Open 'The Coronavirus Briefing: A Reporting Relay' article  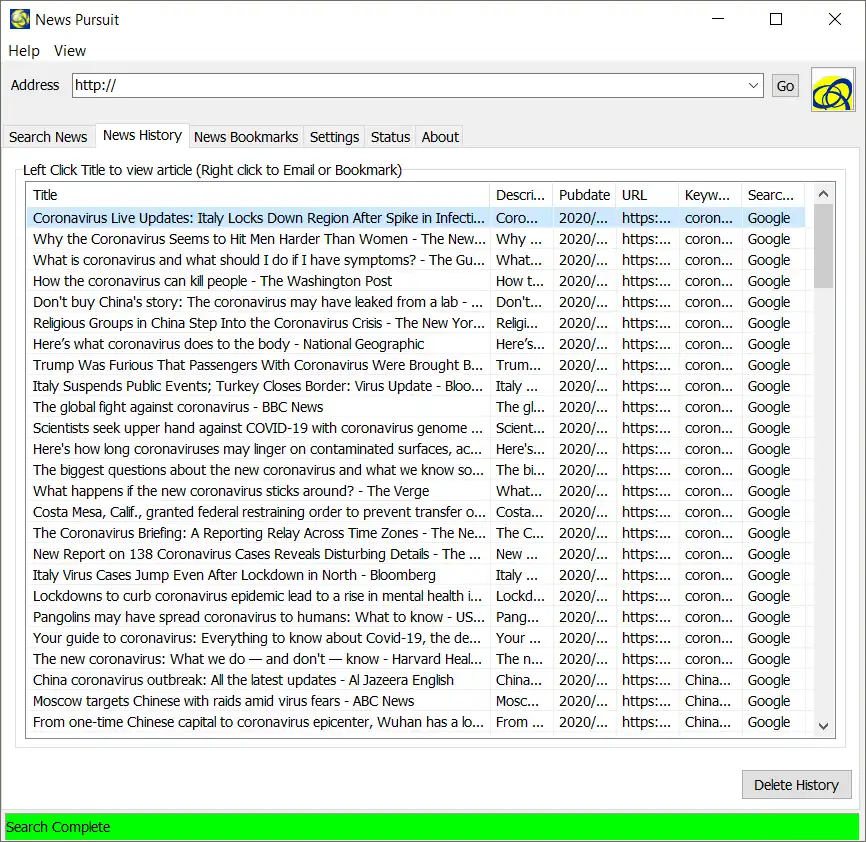tap(258, 533)
